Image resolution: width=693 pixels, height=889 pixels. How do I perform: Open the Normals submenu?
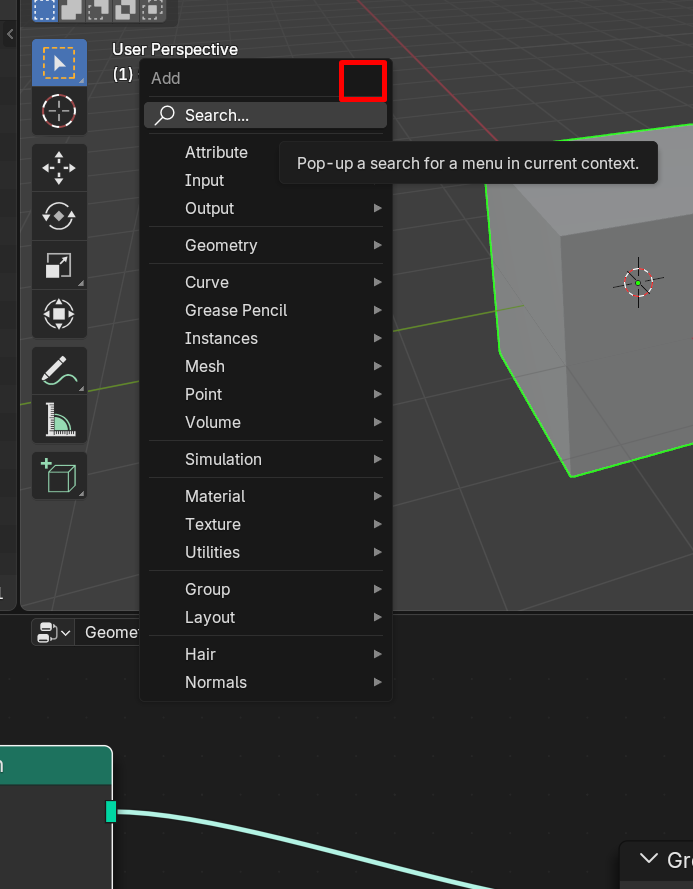coord(265,682)
